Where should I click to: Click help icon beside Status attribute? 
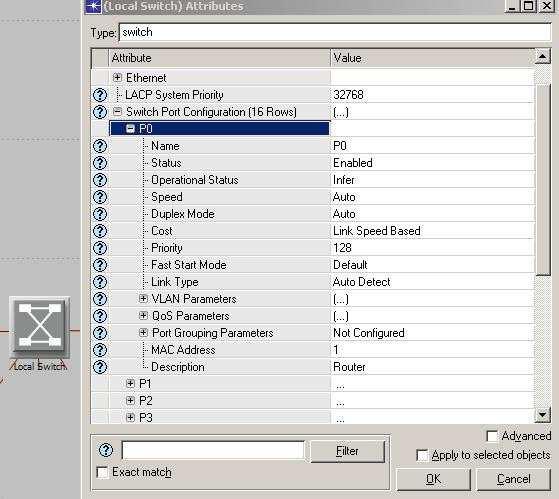tap(100, 163)
